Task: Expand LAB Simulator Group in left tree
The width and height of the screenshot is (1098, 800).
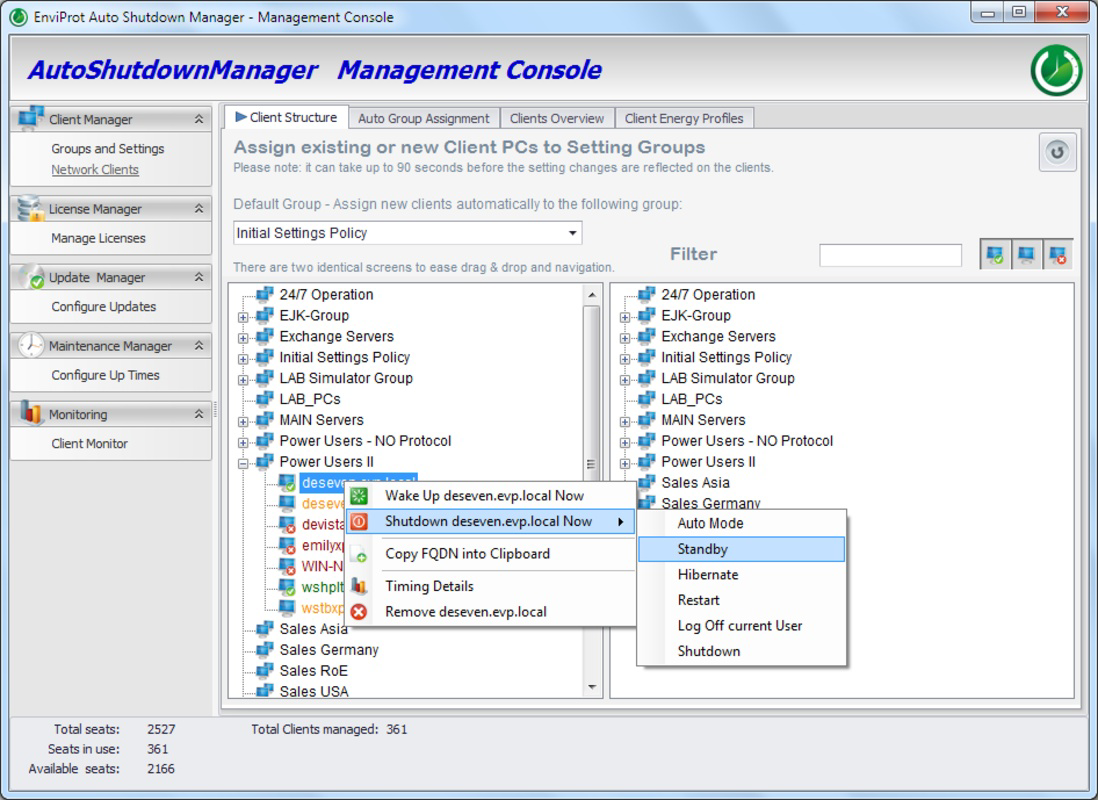Action: click(243, 380)
